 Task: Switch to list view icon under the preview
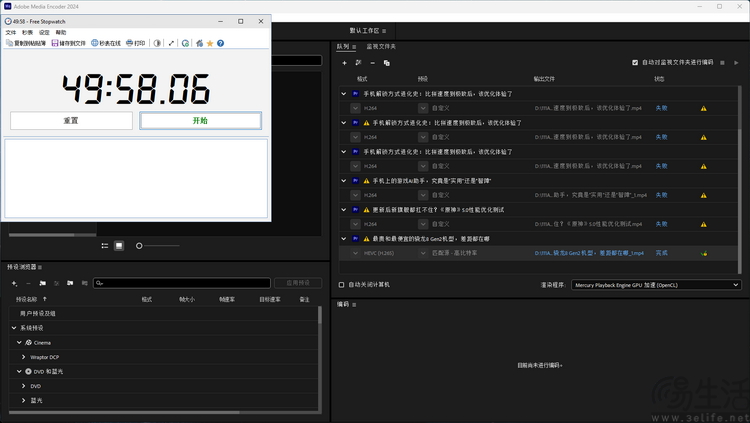click(x=105, y=245)
